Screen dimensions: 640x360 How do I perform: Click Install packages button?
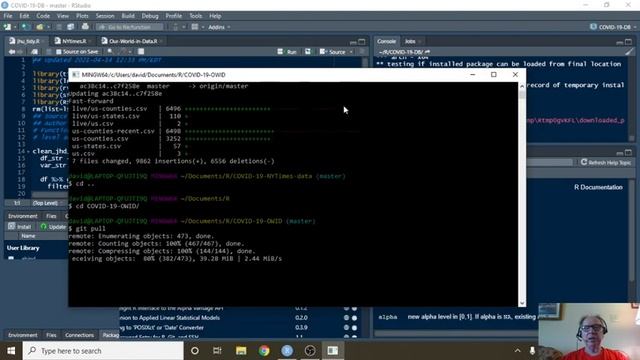pos(20,227)
